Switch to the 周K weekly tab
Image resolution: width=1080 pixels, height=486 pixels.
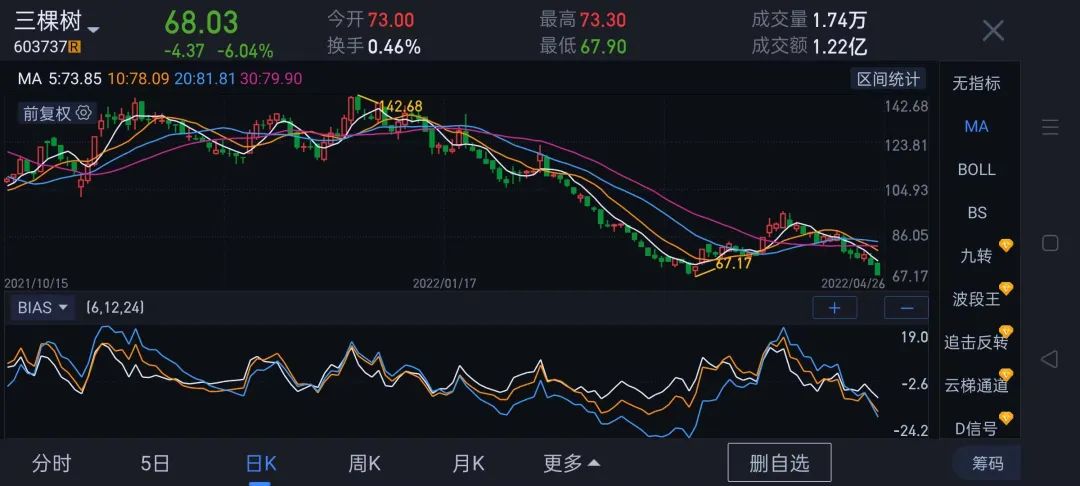pyautogui.click(x=364, y=463)
